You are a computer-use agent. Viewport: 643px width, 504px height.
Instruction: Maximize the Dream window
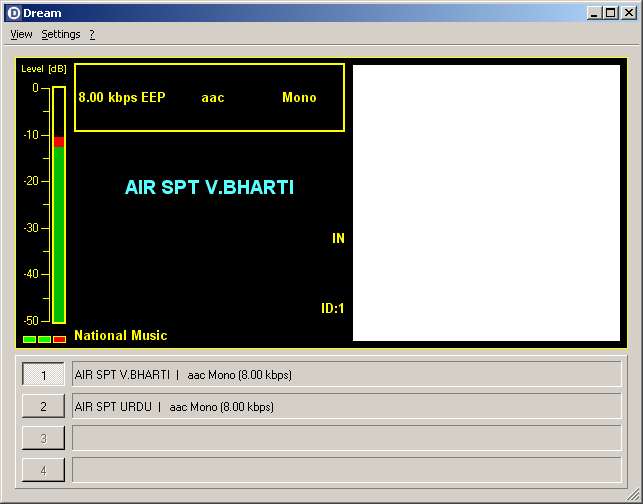point(611,13)
